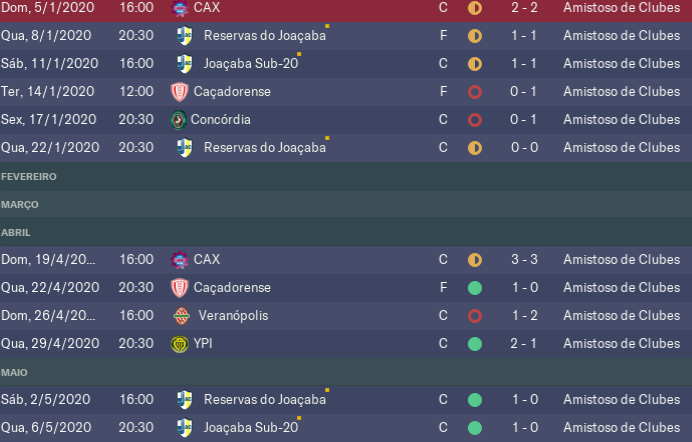Image resolution: width=692 pixels, height=442 pixels.
Task: Click the Veranópolis club crest
Action: [x=181, y=316]
